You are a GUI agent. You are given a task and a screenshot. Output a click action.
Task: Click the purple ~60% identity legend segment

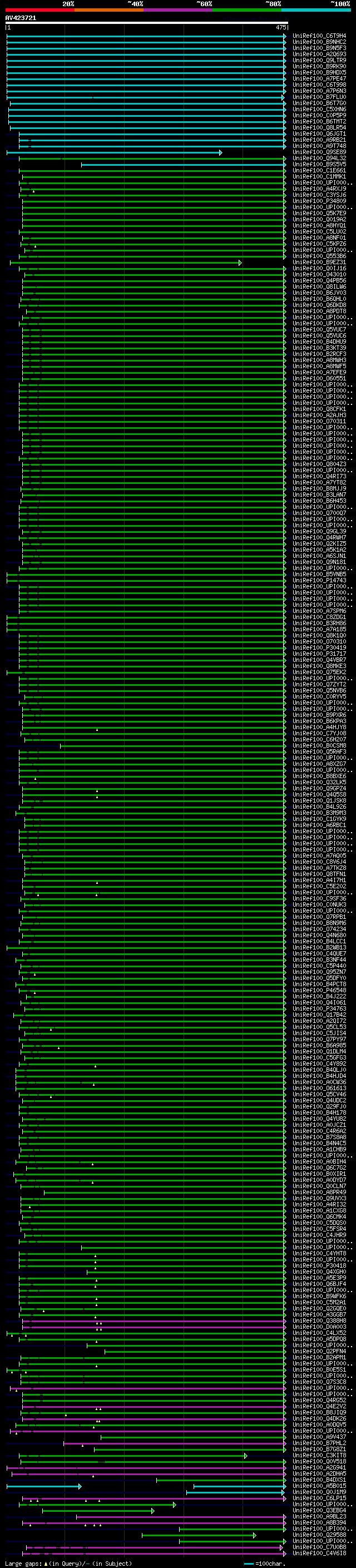179,10
